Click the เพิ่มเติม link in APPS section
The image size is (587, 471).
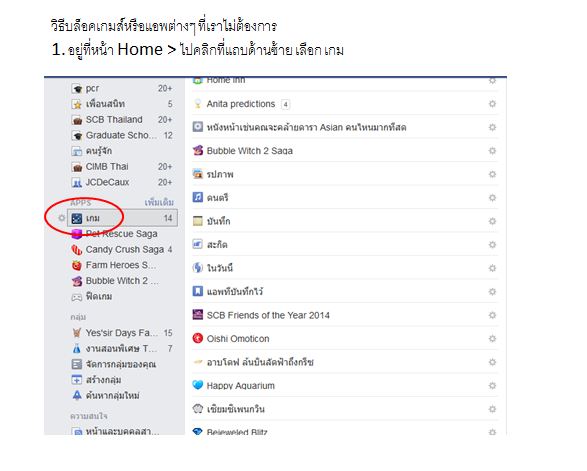[x=159, y=203]
